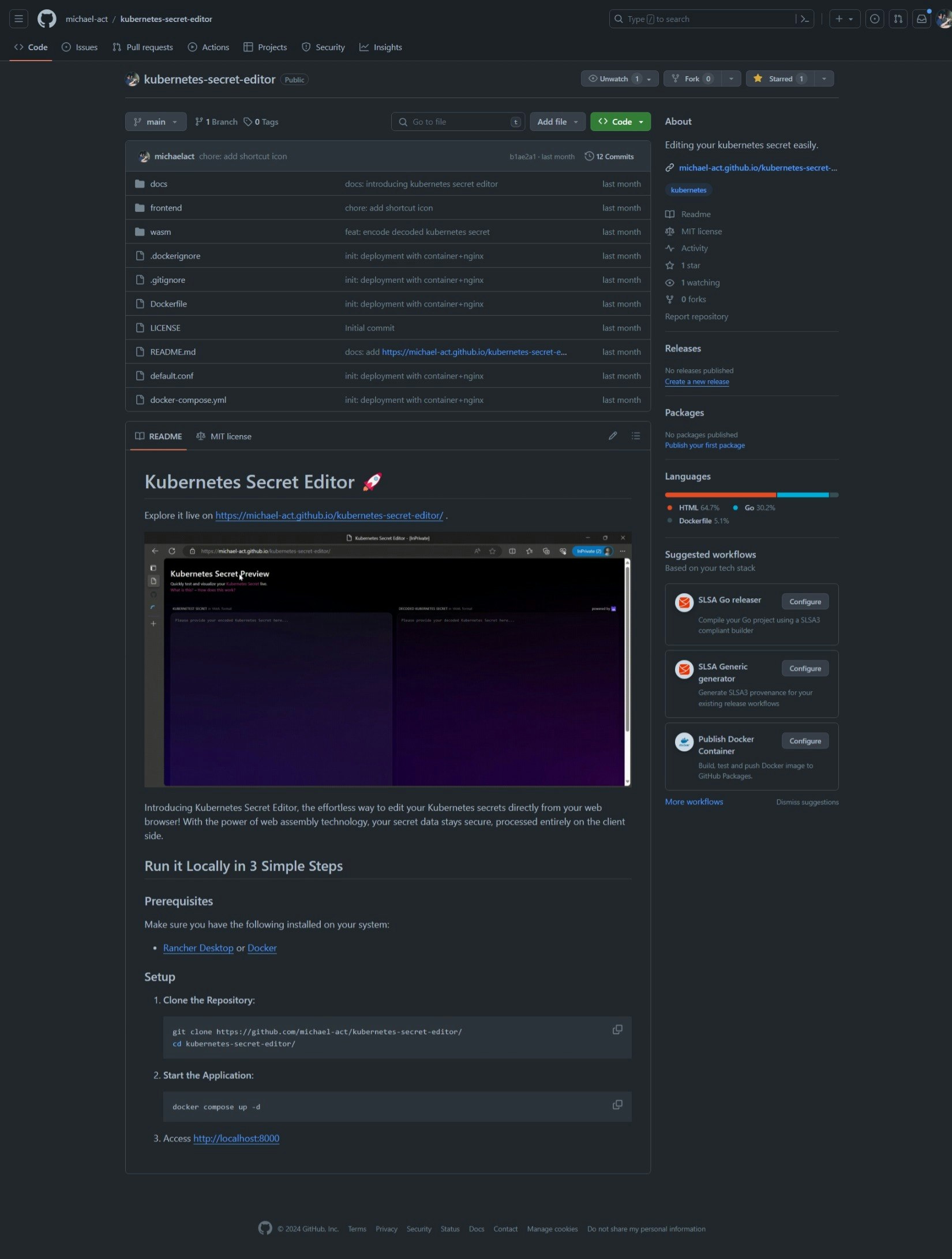Open docker-compose.yml file
The height and width of the screenshot is (1259, 952).
point(188,400)
